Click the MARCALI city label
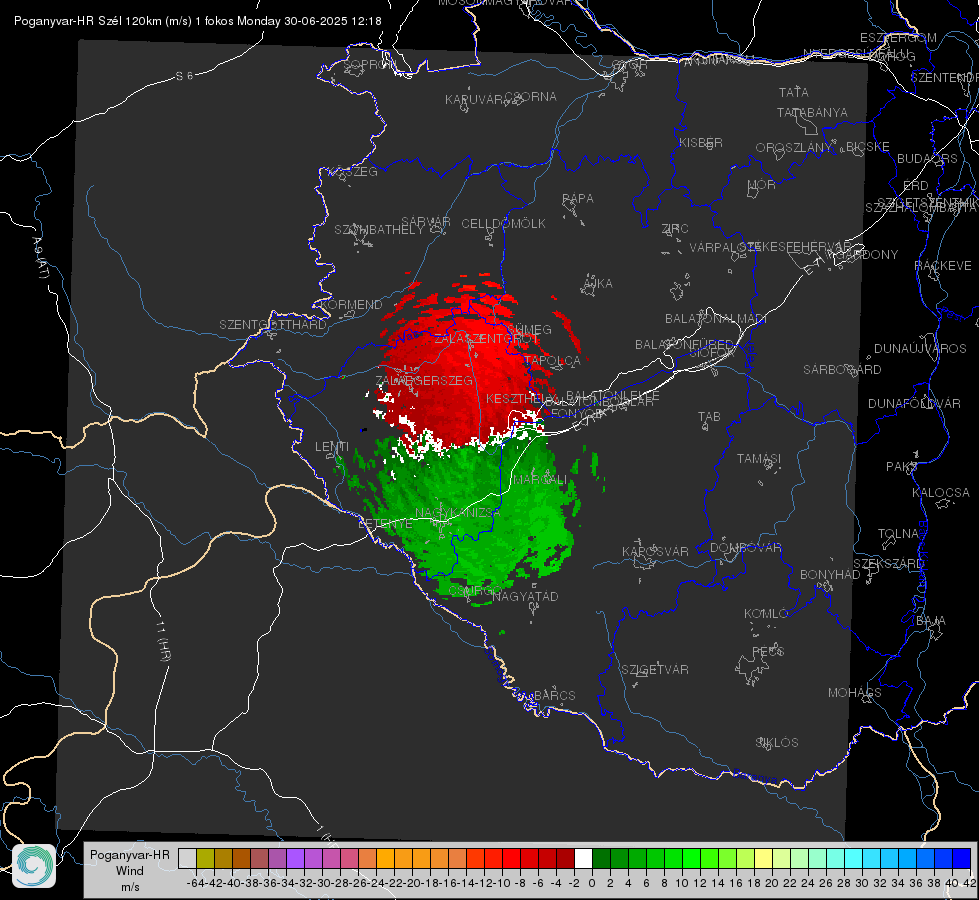979x900 pixels. 540,480
